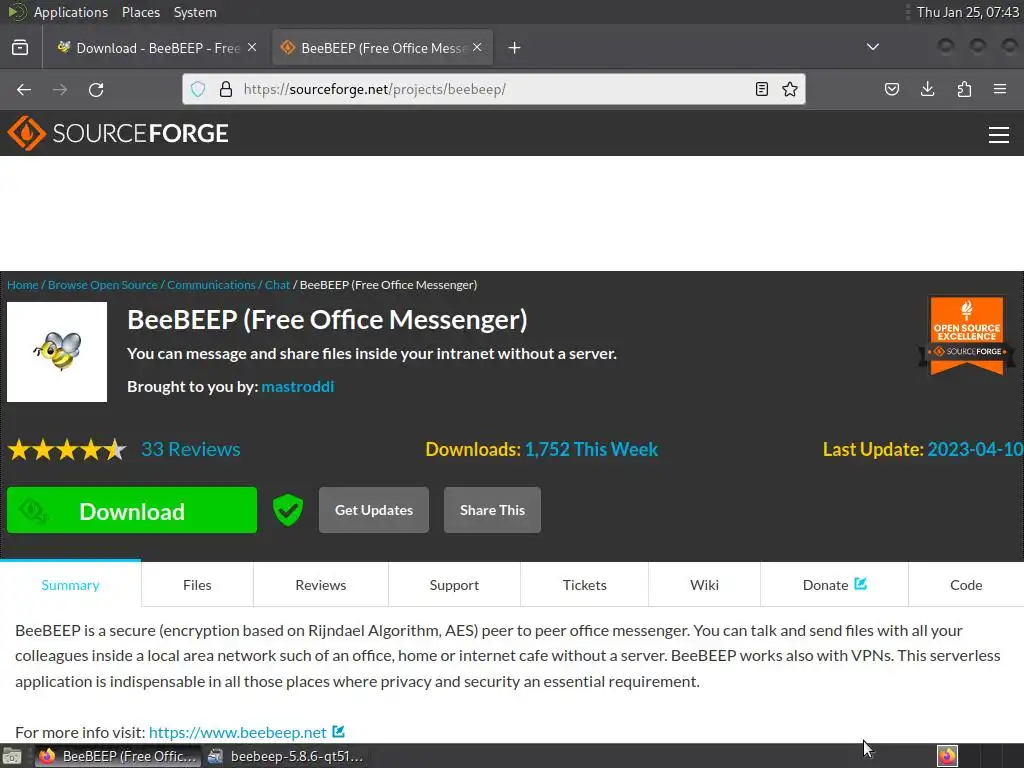Click the show desktop icon in the taskbar

pos(12,756)
